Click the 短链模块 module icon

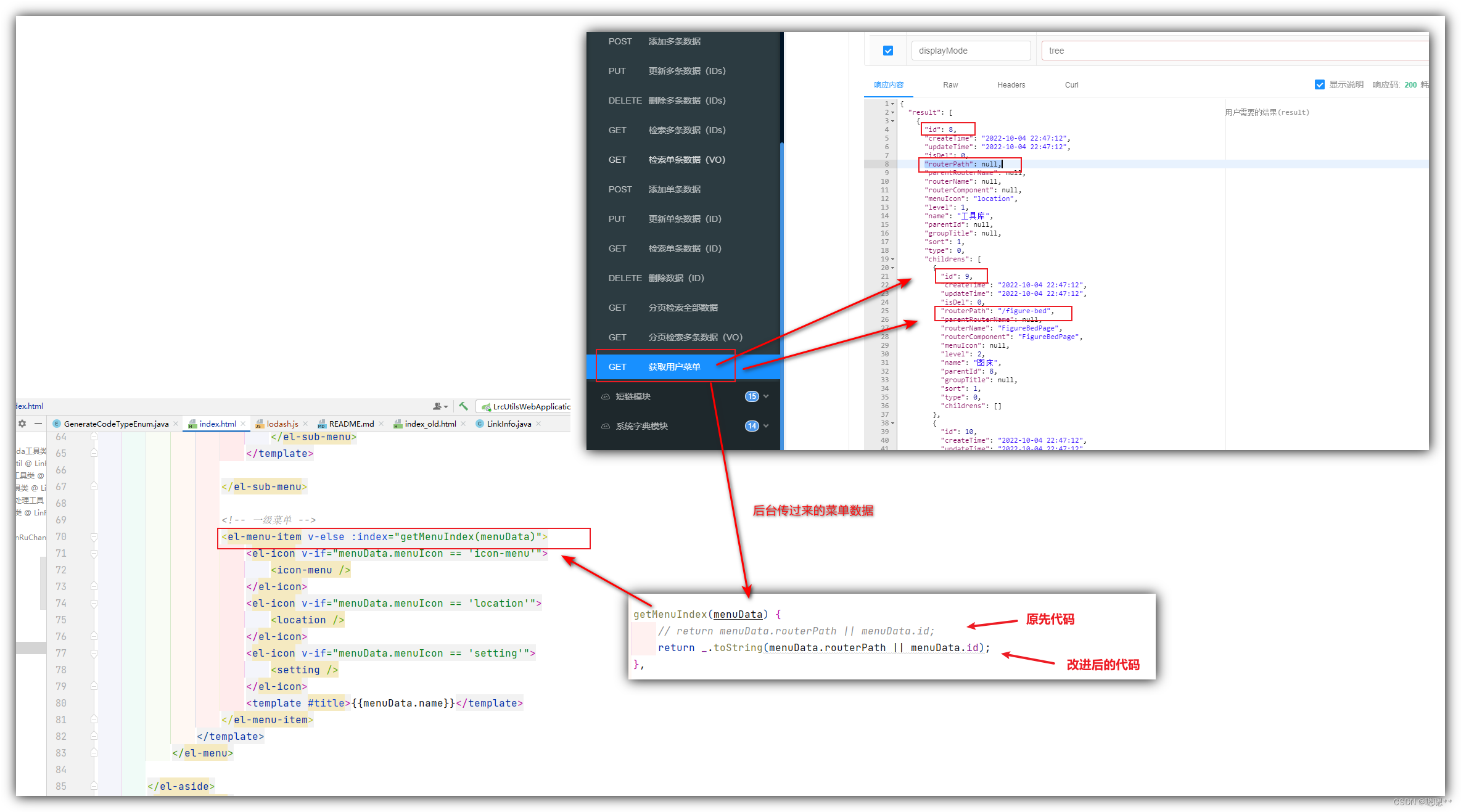(605, 396)
